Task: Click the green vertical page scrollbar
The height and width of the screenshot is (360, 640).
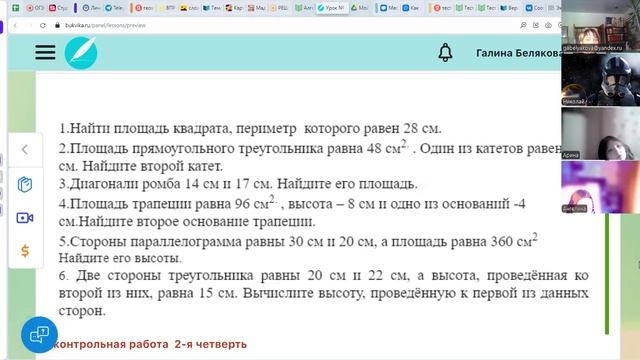Action: [607, 273]
